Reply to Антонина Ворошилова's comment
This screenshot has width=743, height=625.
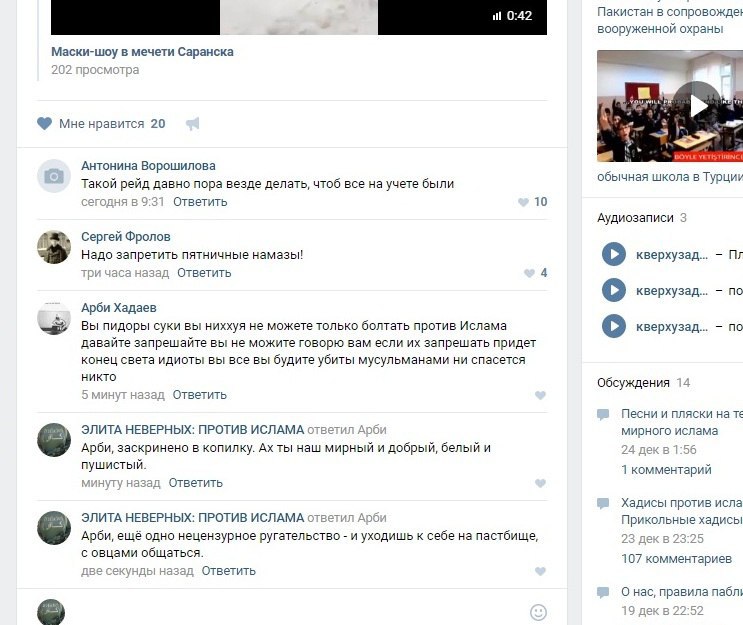pyautogui.click(x=200, y=202)
